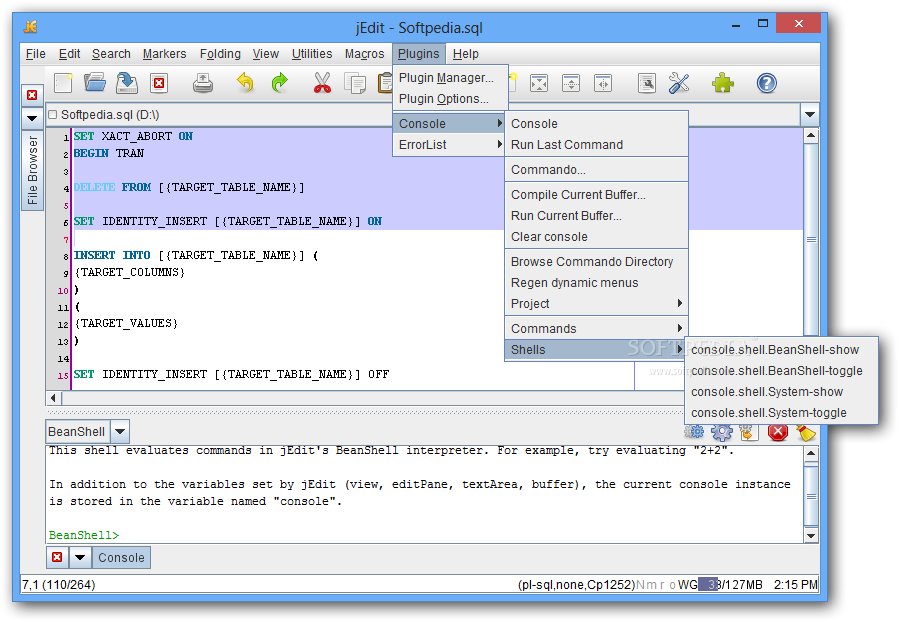Choose console.shell.System-toggle
Viewport: 899px width, 622px height.
click(x=781, y=413)
